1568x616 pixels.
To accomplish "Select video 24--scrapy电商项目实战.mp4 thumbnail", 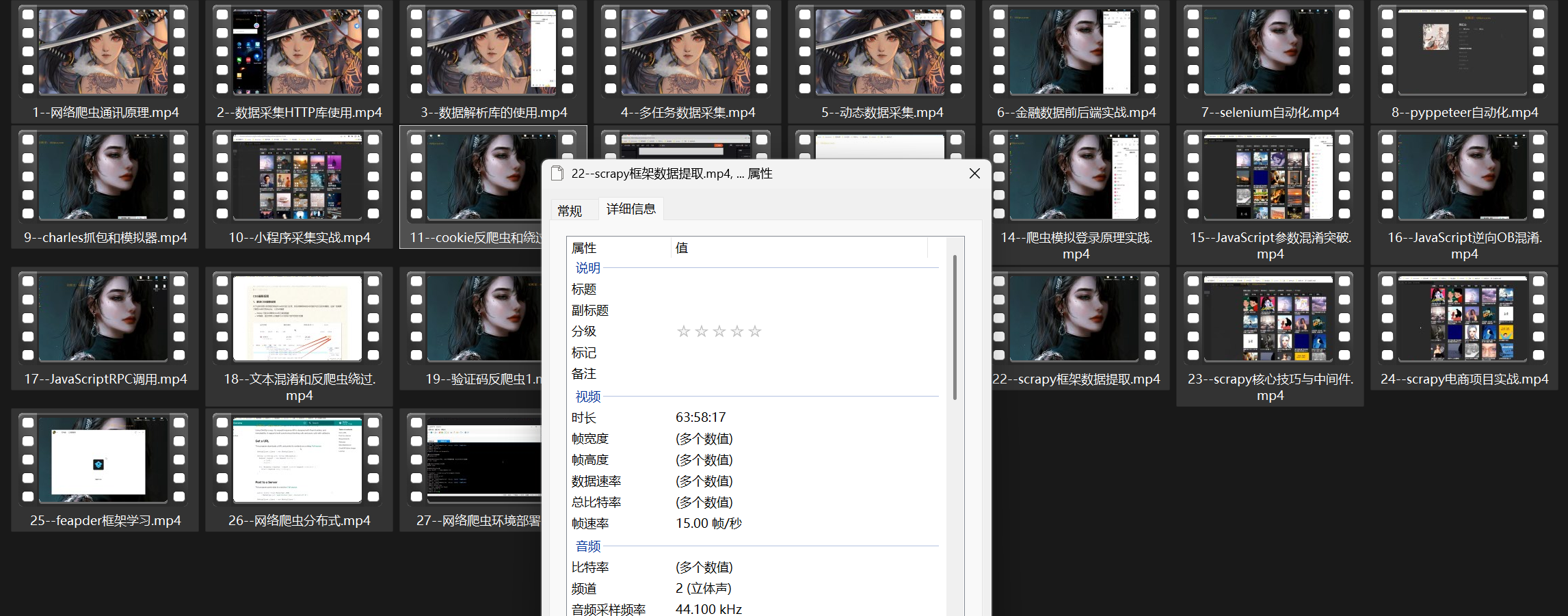I will tap(1463, 318).
